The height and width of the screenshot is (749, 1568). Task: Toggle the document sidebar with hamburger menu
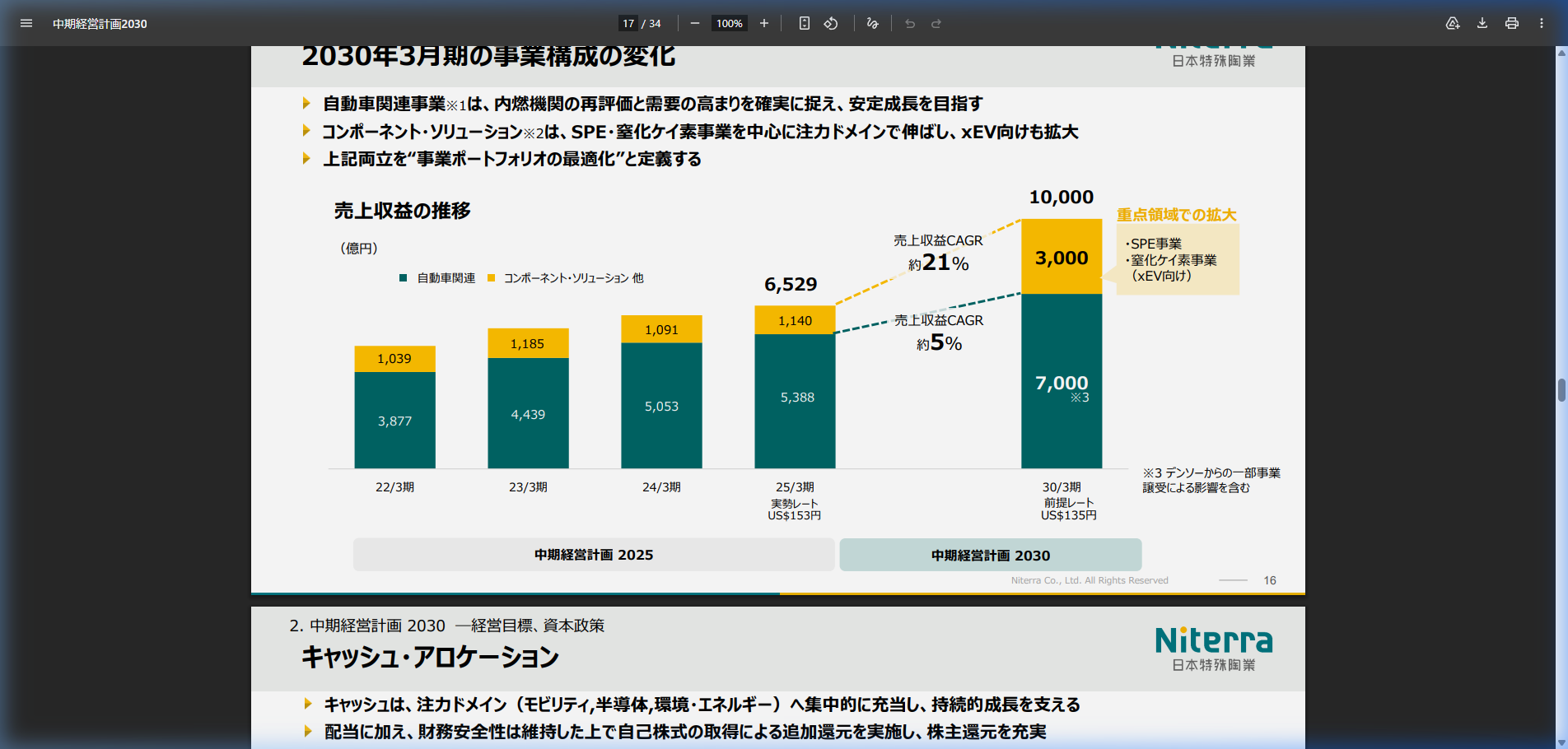tap(26, 23)
